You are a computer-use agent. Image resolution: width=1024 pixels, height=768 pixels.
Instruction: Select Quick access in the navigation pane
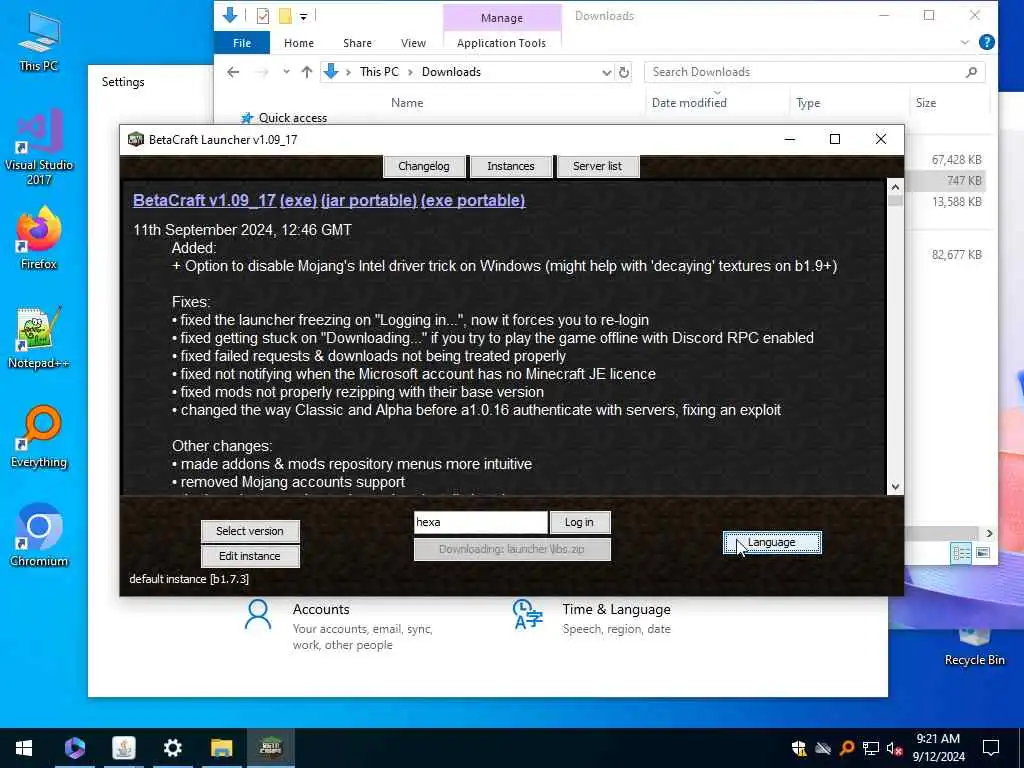293,118
